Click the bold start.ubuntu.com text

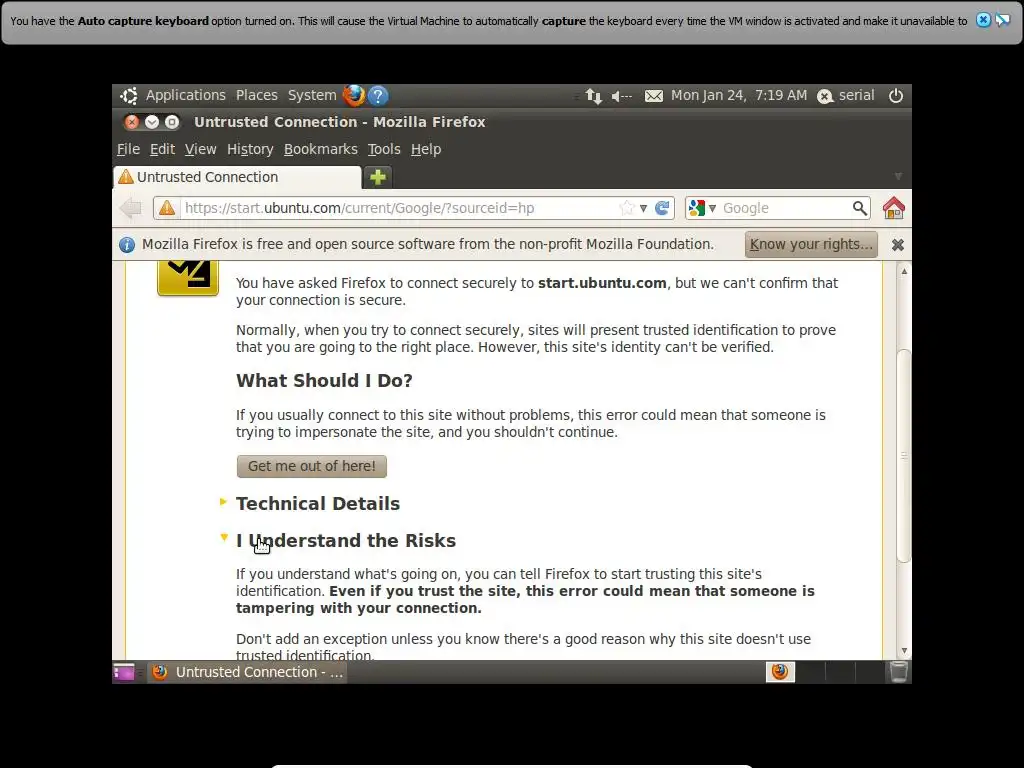tap(601, 283)
